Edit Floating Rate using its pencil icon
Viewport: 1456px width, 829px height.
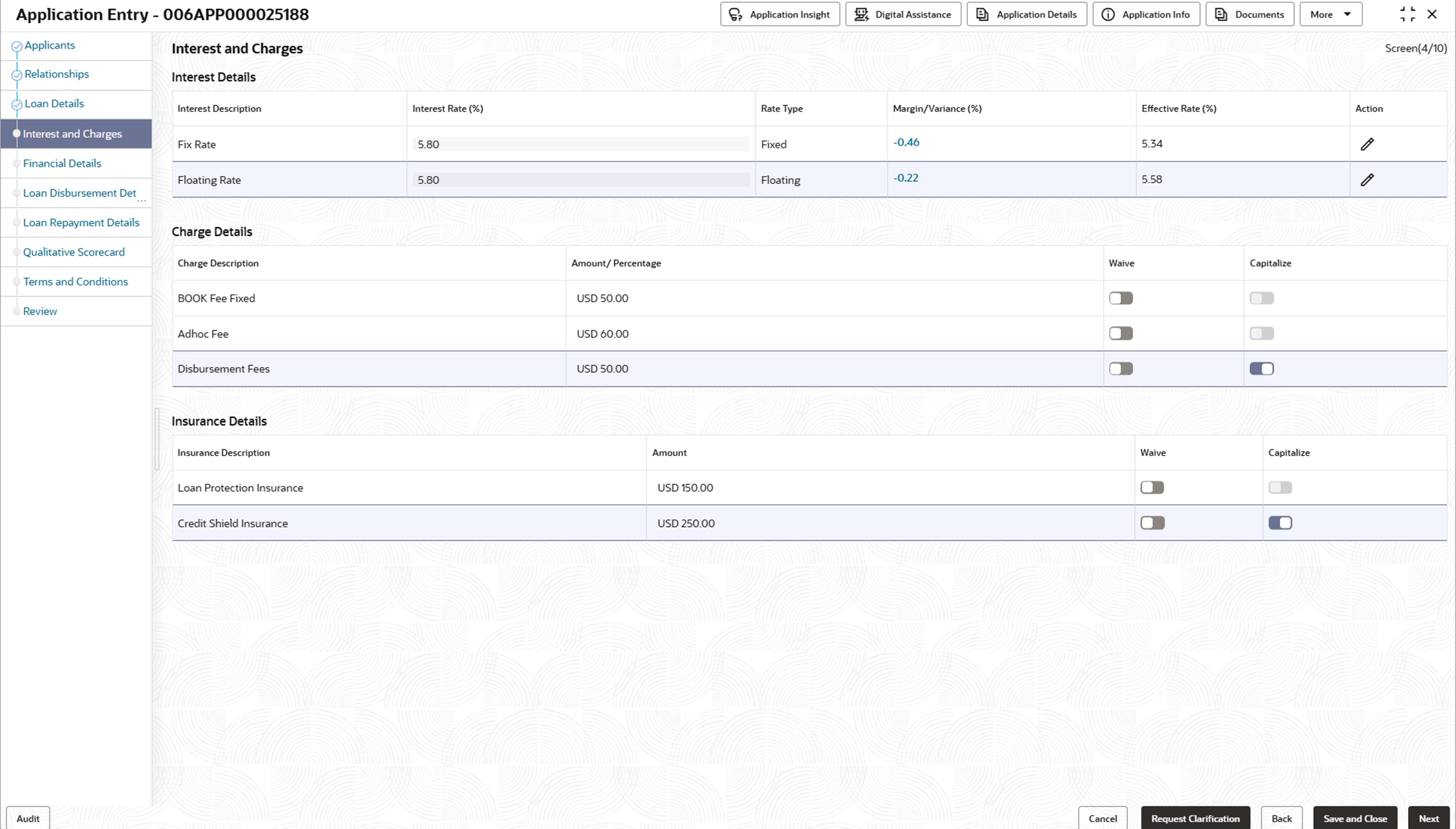click(1367, 180)
